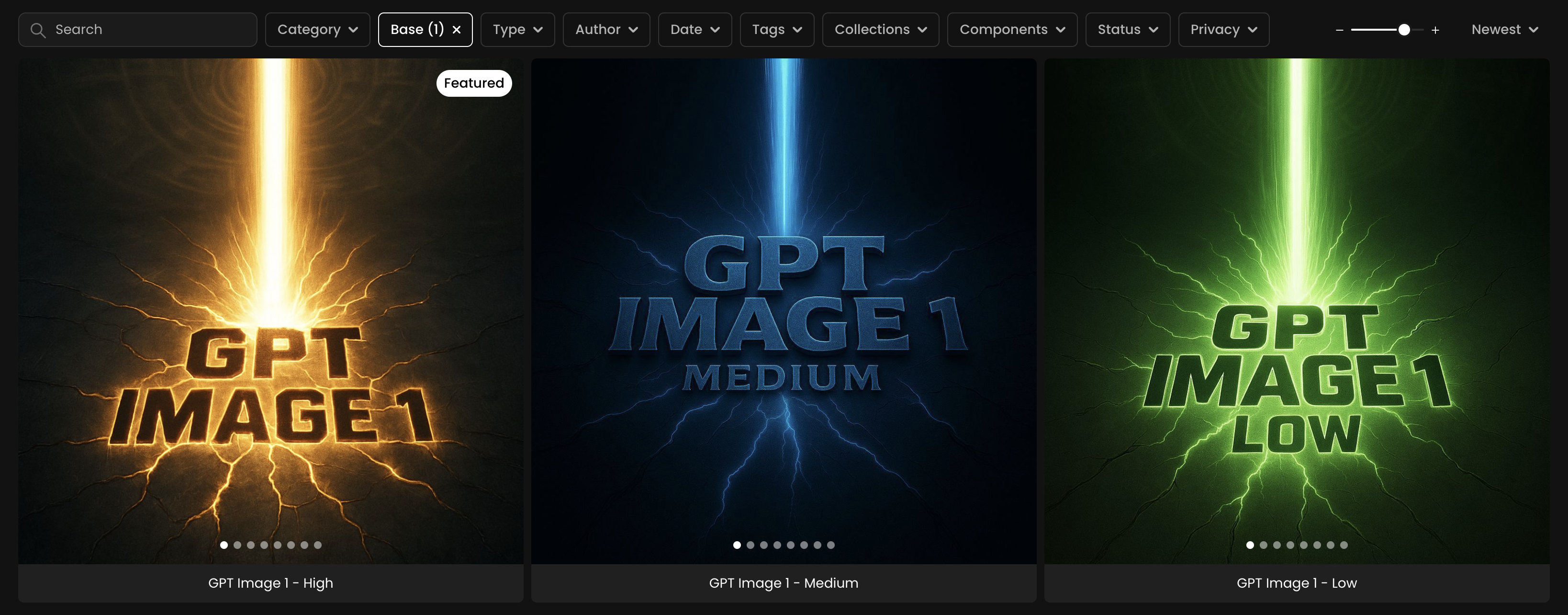Select last carousel dot on Low card
Image resolution: width=1568 pixels, height=615 pixels.
1344,545
